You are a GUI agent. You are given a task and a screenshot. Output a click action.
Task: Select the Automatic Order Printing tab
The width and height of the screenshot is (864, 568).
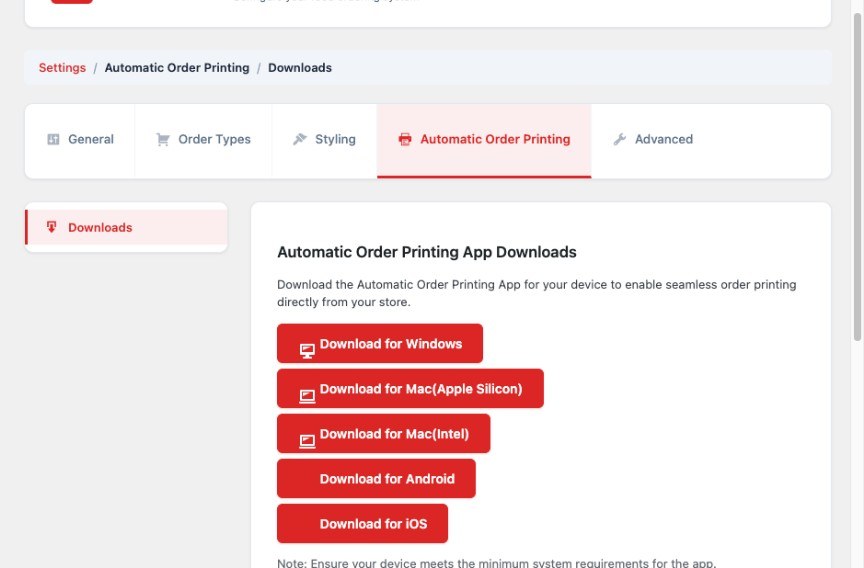point(484,140)
